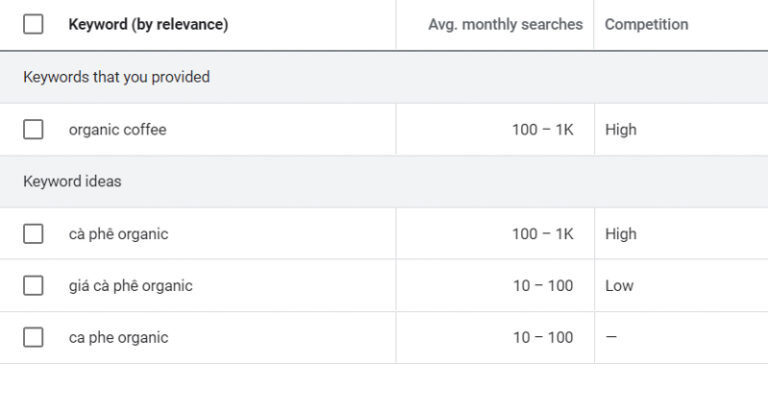Click the dash competition value for 'ca phe organic'
The height and width of the screenshot is (412, 768).
tap(611, 337)
